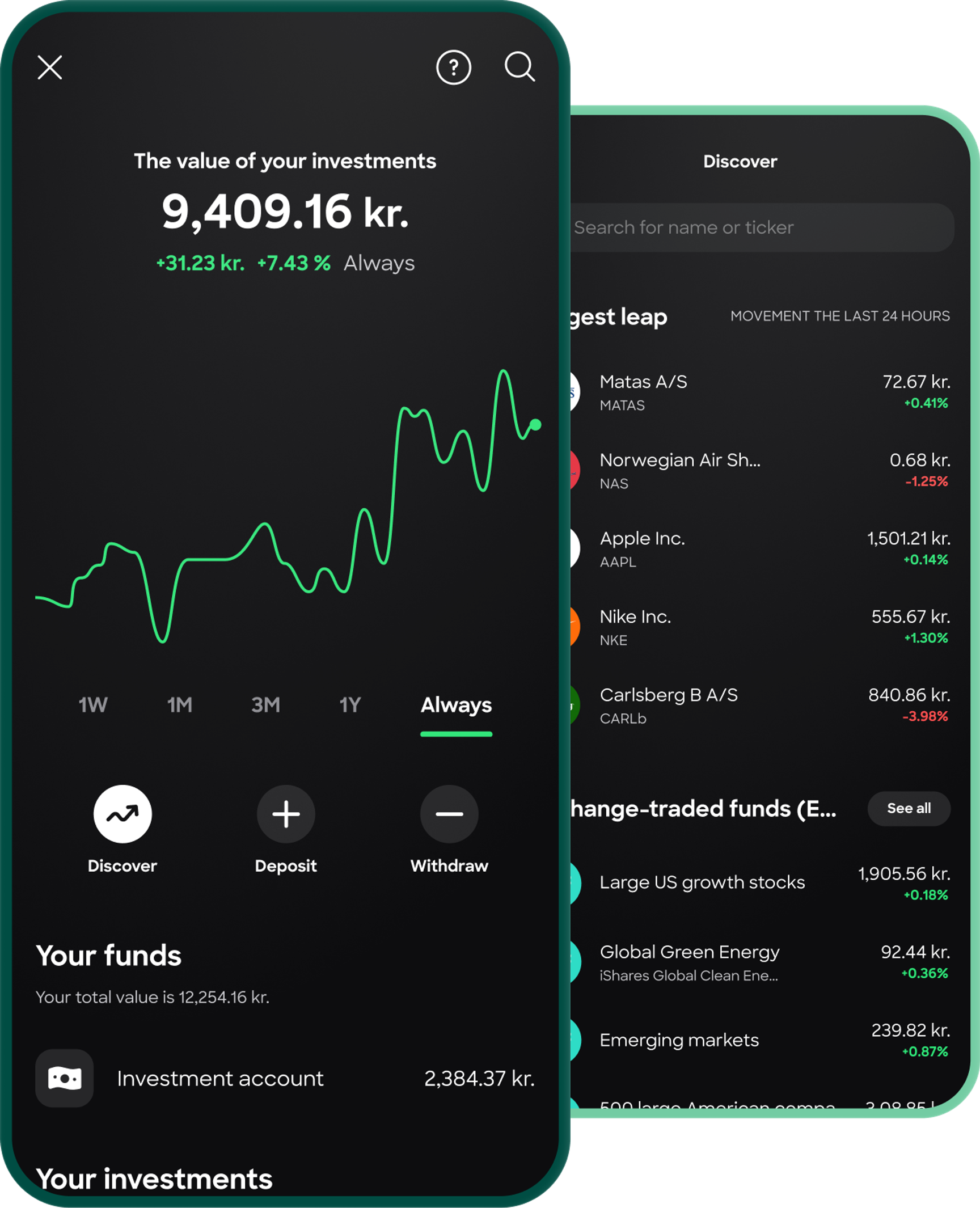Open the Emerging markets fund

click(x=761, y=1040)
